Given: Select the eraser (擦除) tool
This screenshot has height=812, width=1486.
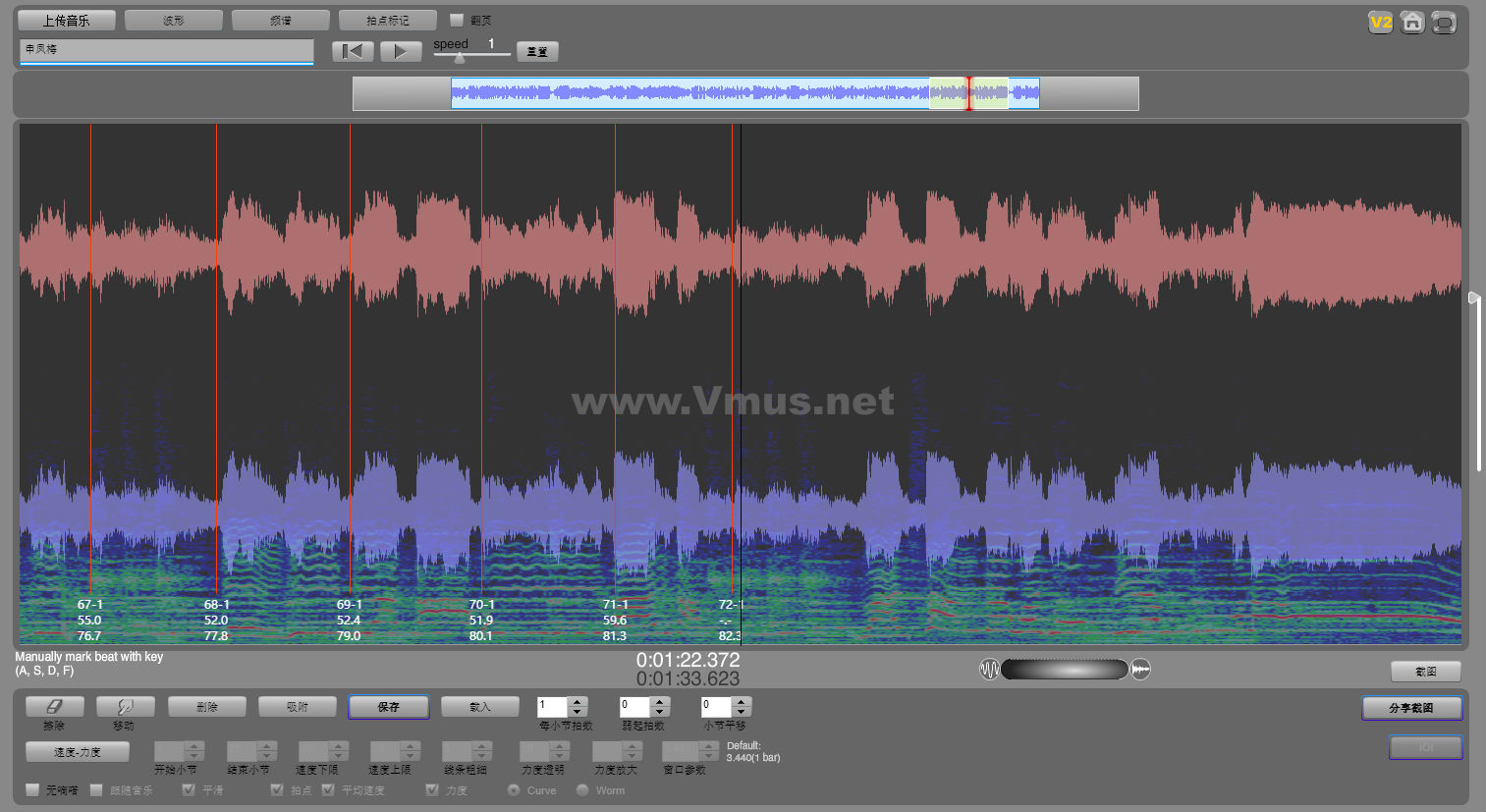Looking at the screenshot, I should (x=55, y=707).
